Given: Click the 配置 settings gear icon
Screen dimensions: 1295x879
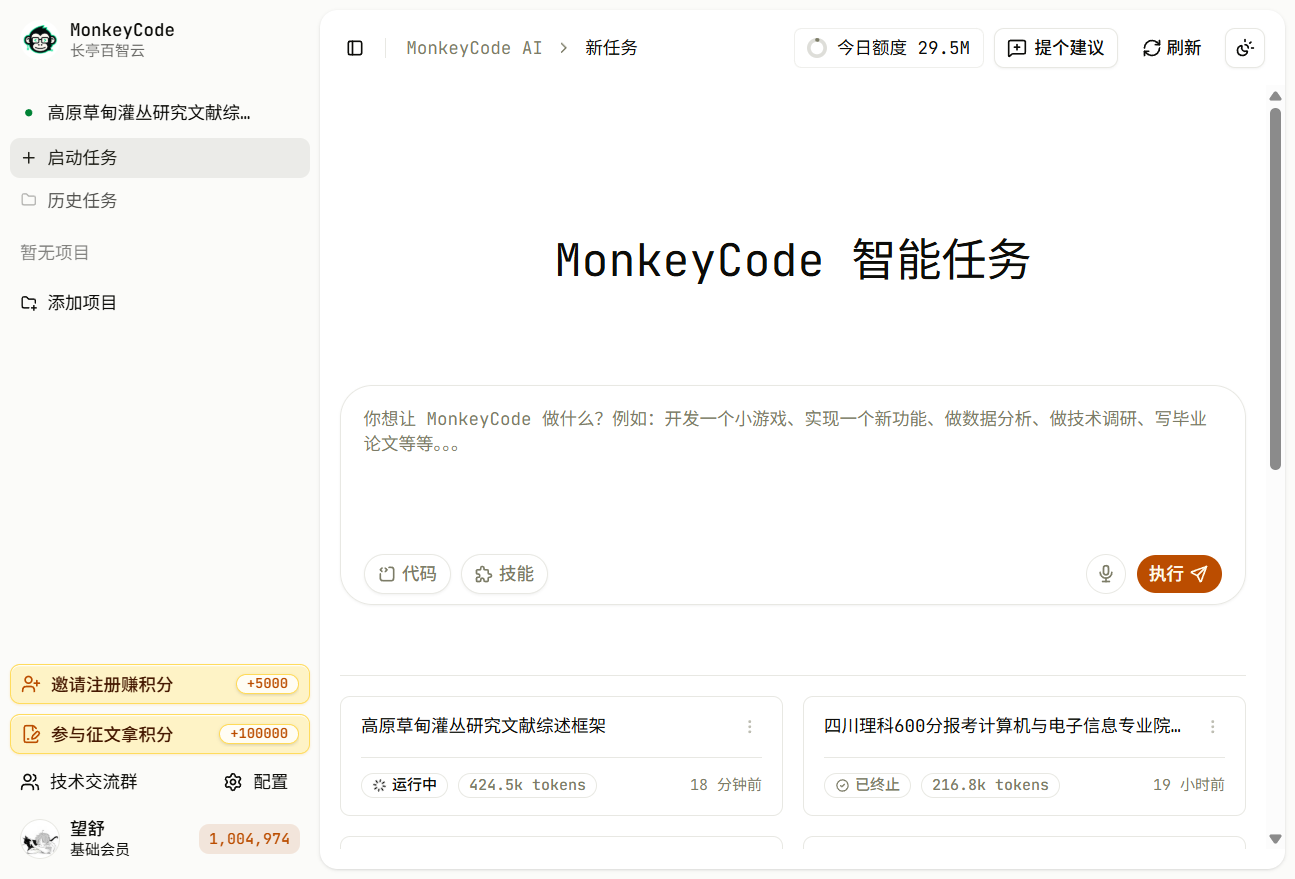Looking at the screenshot, I should click(233, 782).
